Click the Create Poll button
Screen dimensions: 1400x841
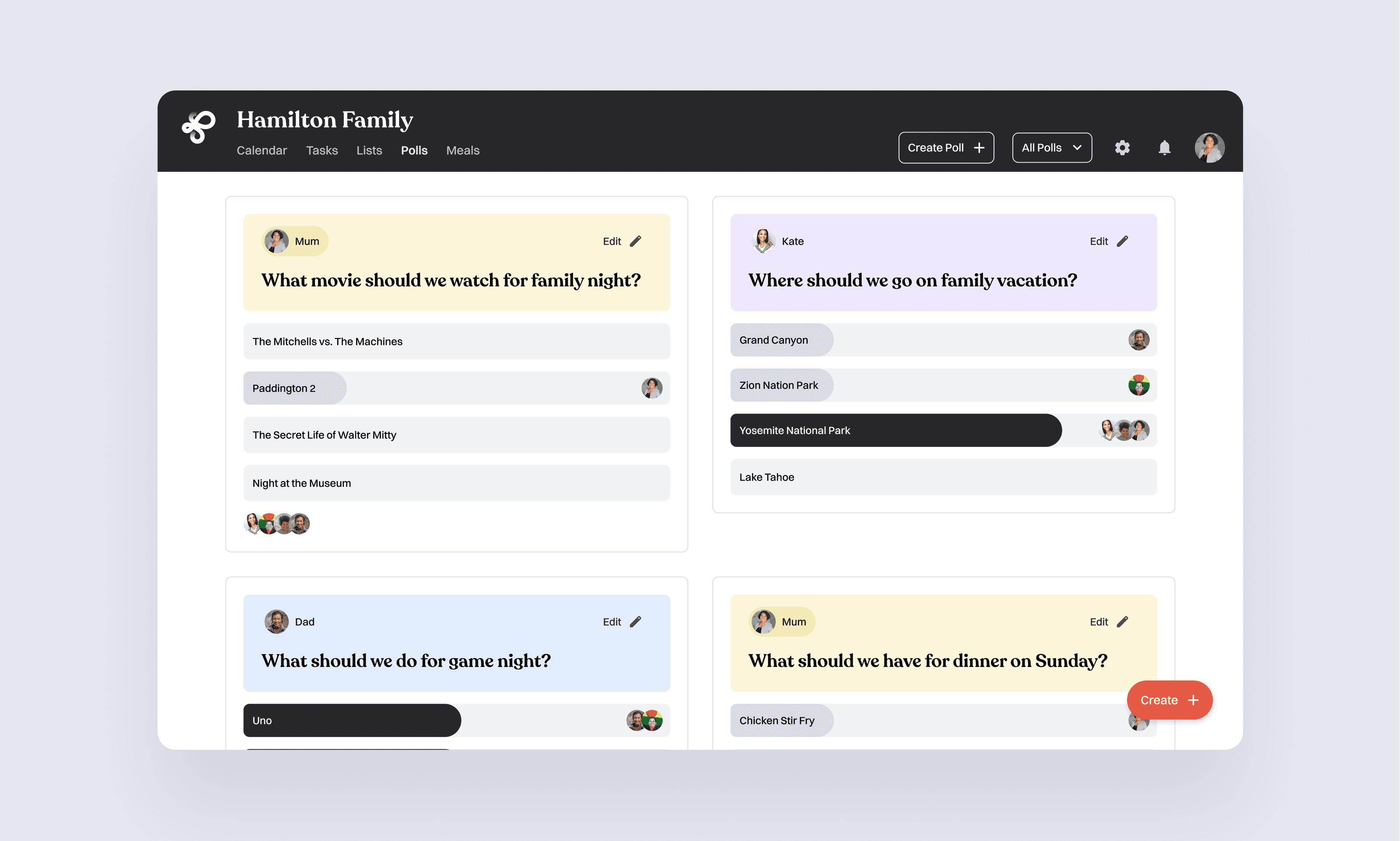945,148
